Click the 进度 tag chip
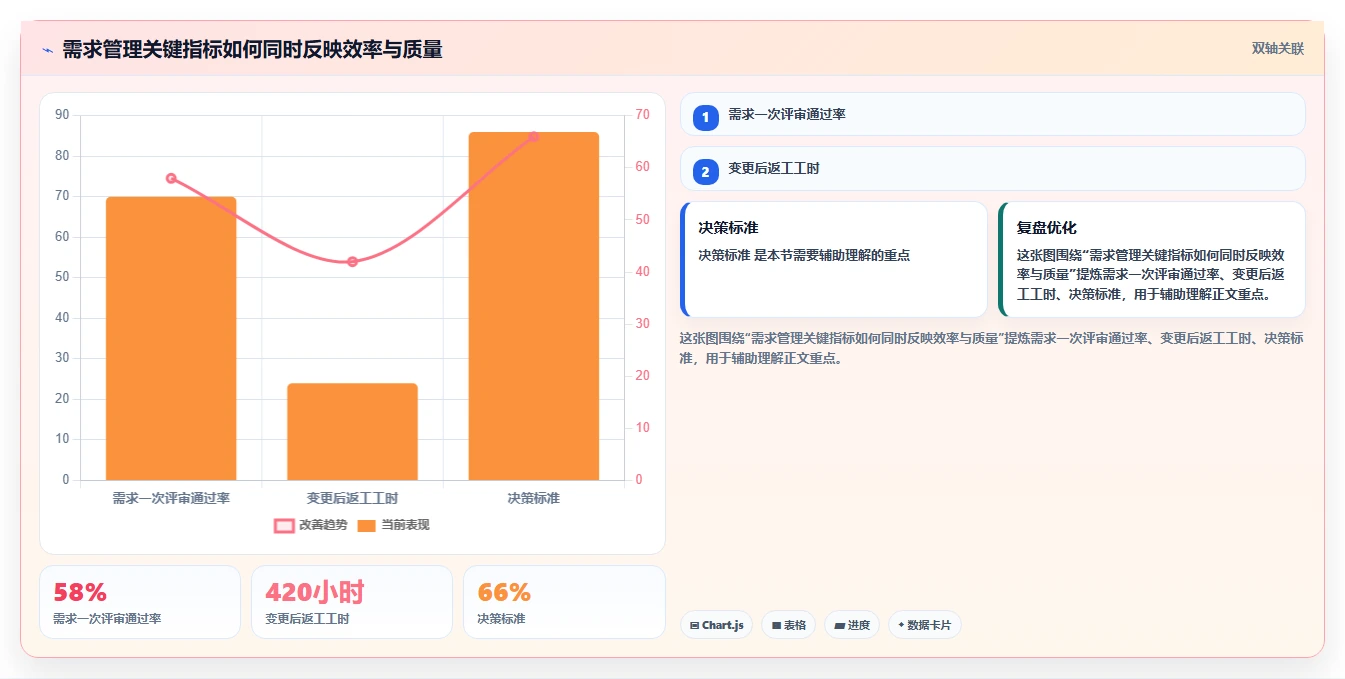 tap(851, 625)
